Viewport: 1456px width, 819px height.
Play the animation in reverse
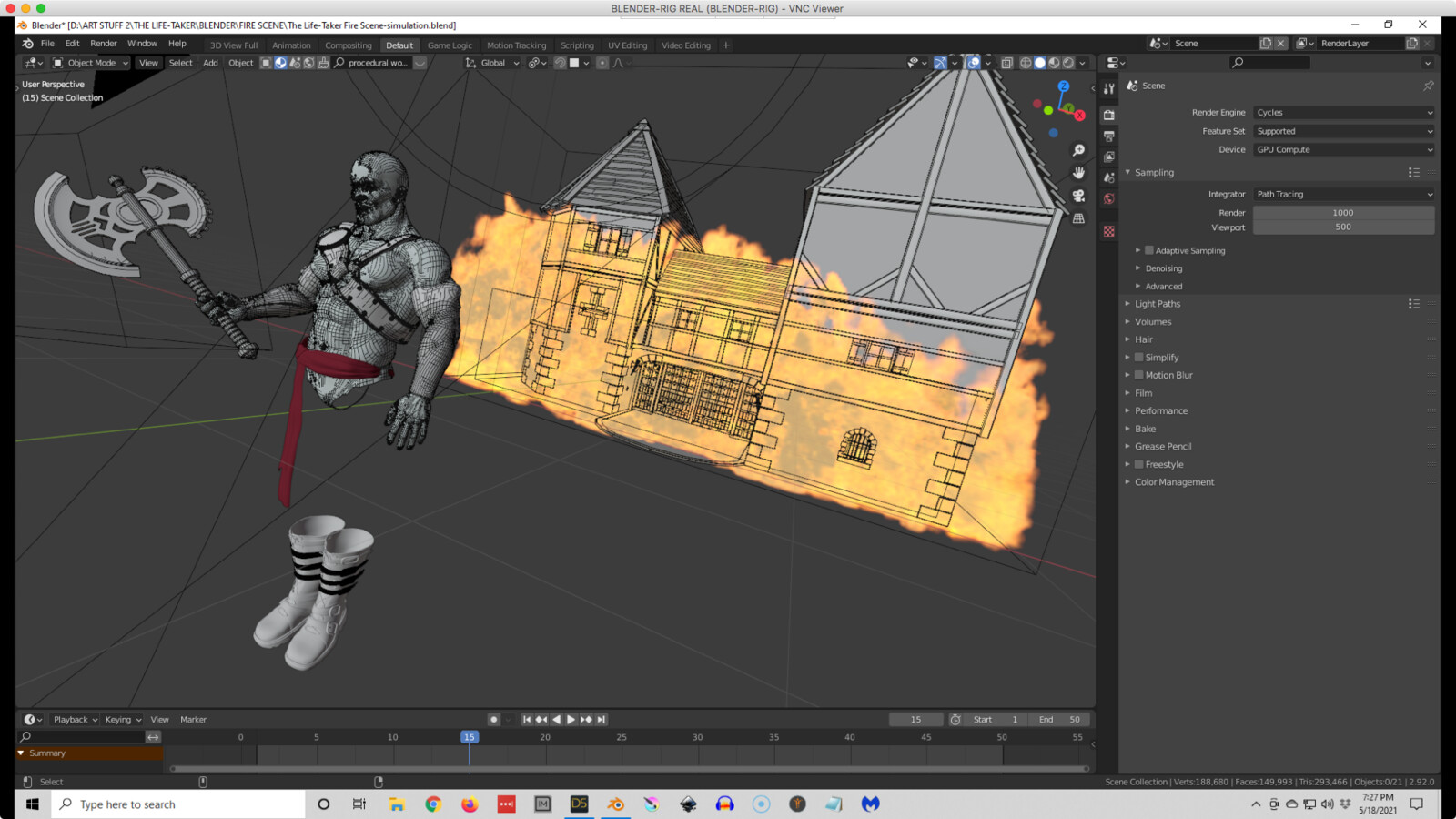click(x=556, y=720)
